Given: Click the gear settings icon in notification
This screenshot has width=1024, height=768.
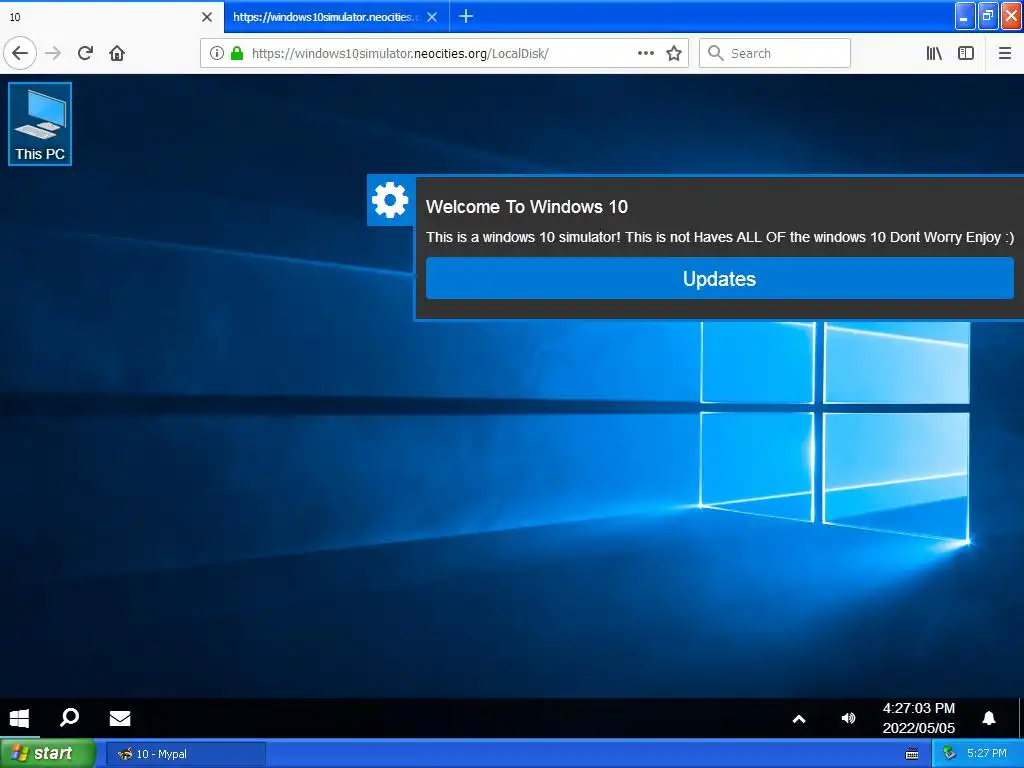Looking at the screenshot, I should (391, 200).
